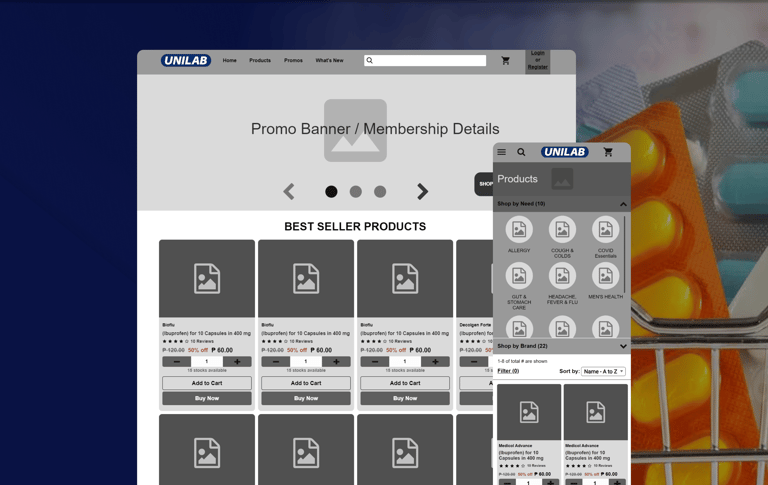Select the MEN'S HEALTH category icon
Screen dimensions: 768x485
click(605, 276)
